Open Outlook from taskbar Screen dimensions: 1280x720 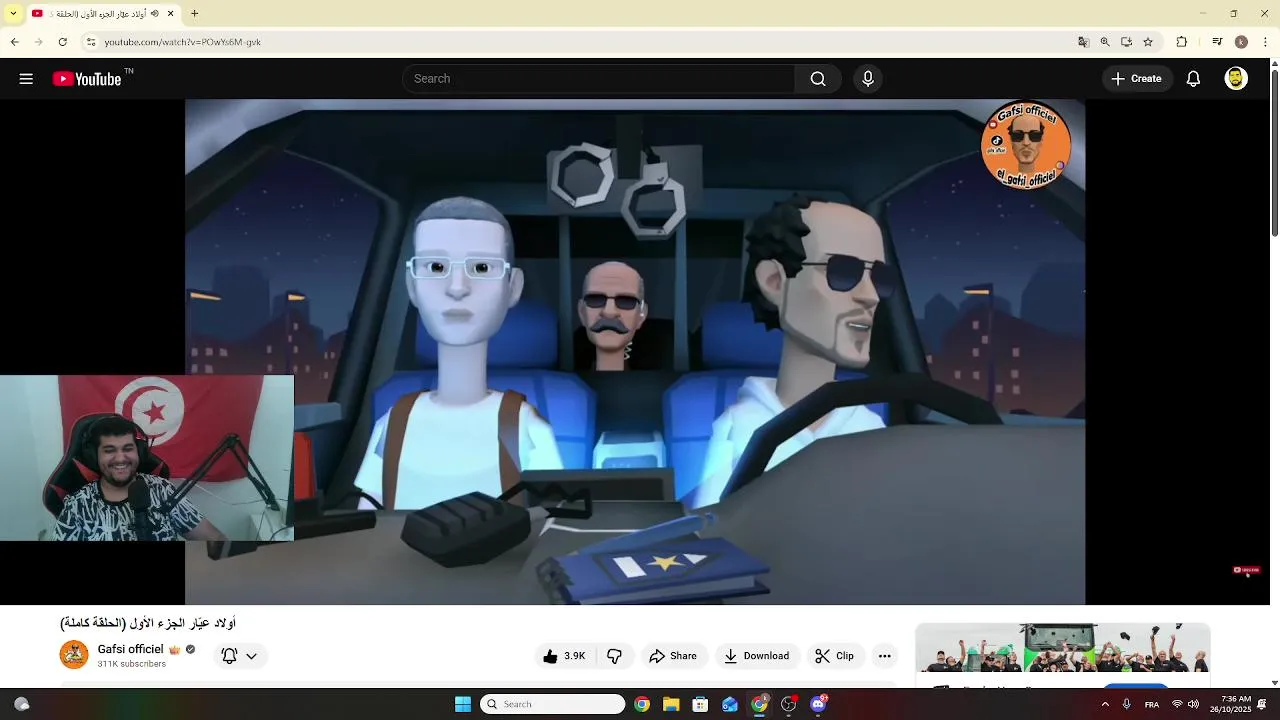(730, 704)
